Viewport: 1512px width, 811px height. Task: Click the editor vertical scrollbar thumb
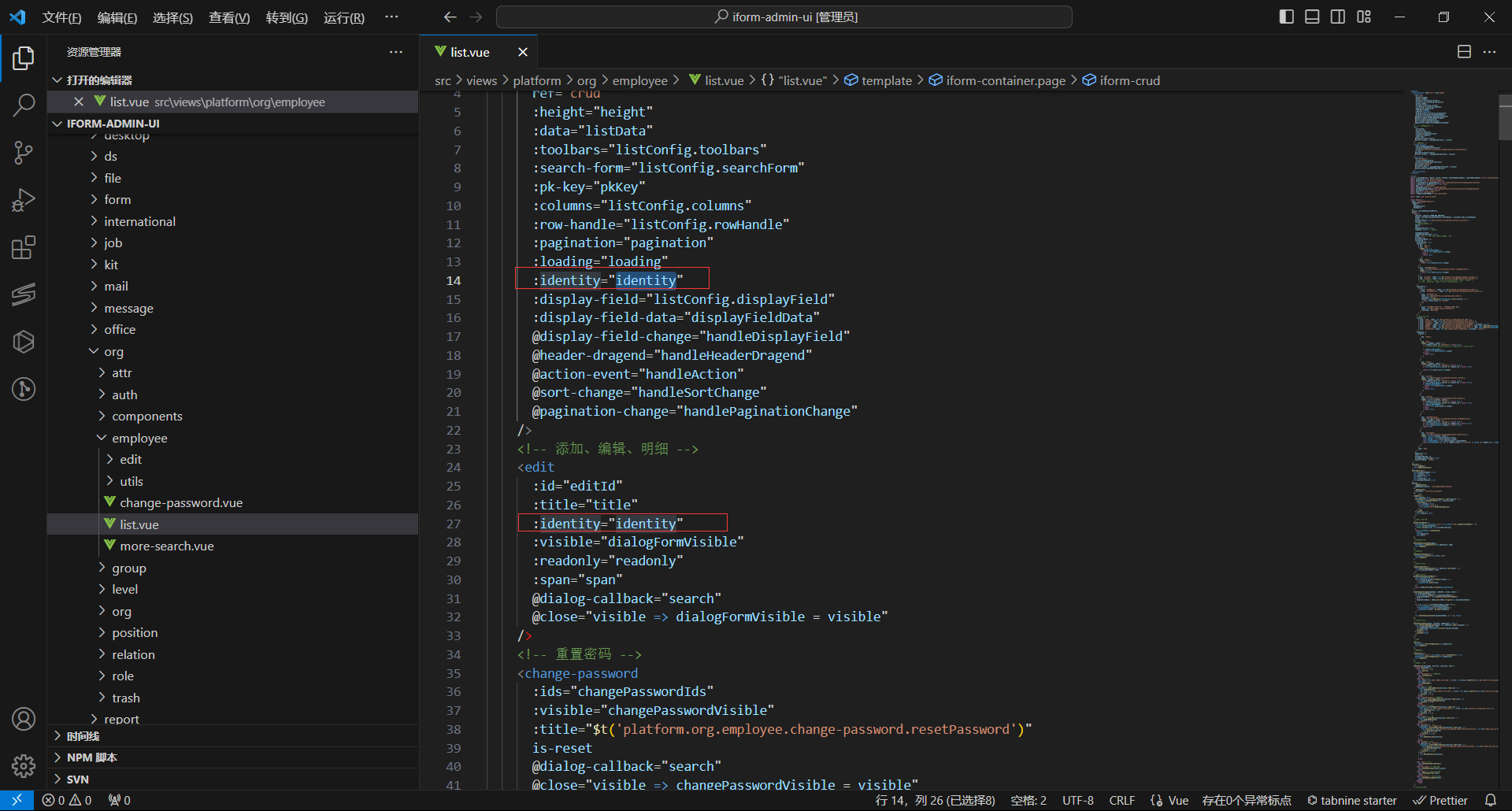(1505, 118)
